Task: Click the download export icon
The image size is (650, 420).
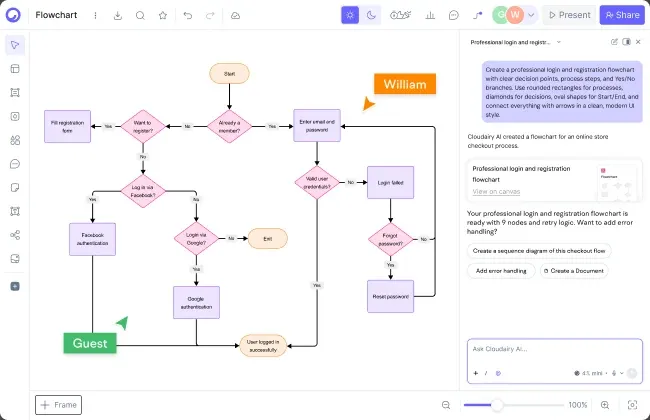Action: pos(118,15)
